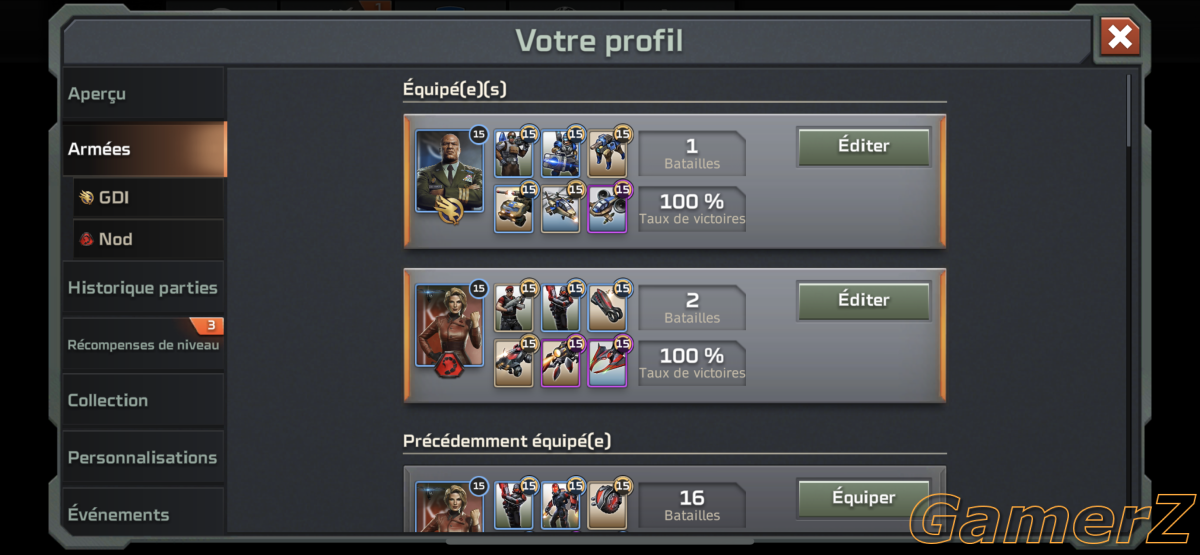Open the Personnalisations tab
Screen dimensions: 1200x555
(144, 457)
